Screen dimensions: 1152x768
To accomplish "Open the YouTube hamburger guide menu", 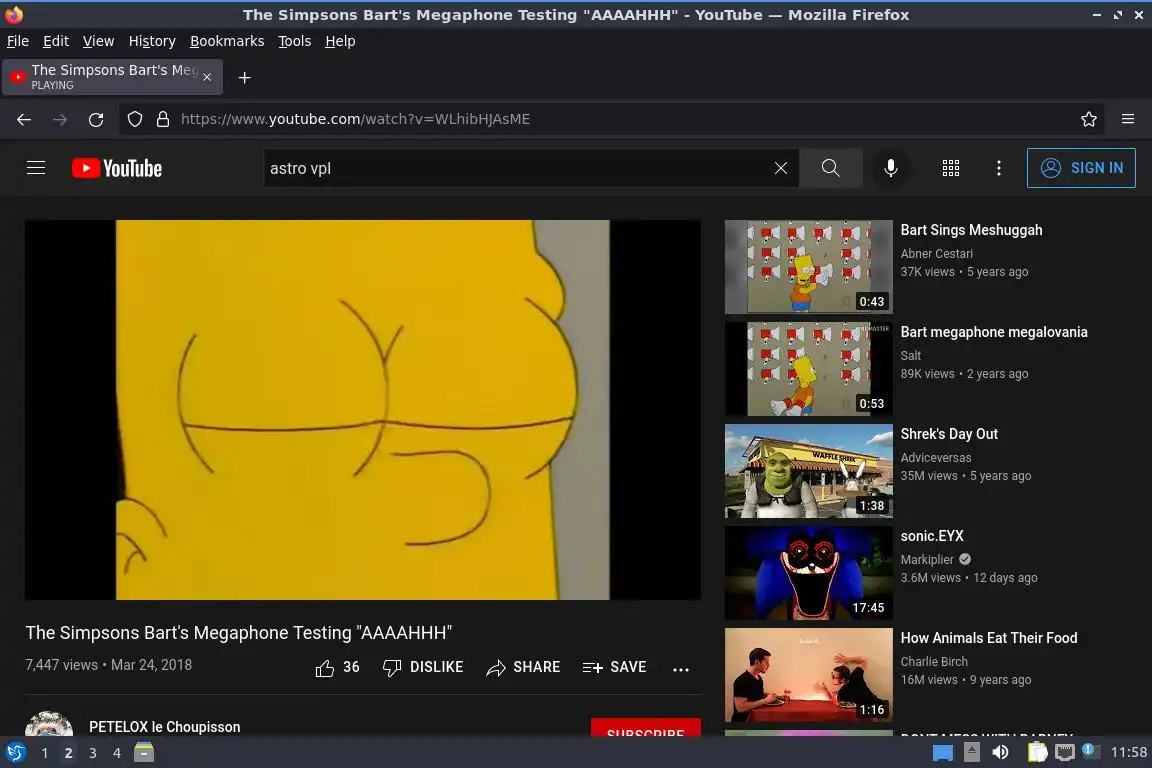I will [36, 168].
